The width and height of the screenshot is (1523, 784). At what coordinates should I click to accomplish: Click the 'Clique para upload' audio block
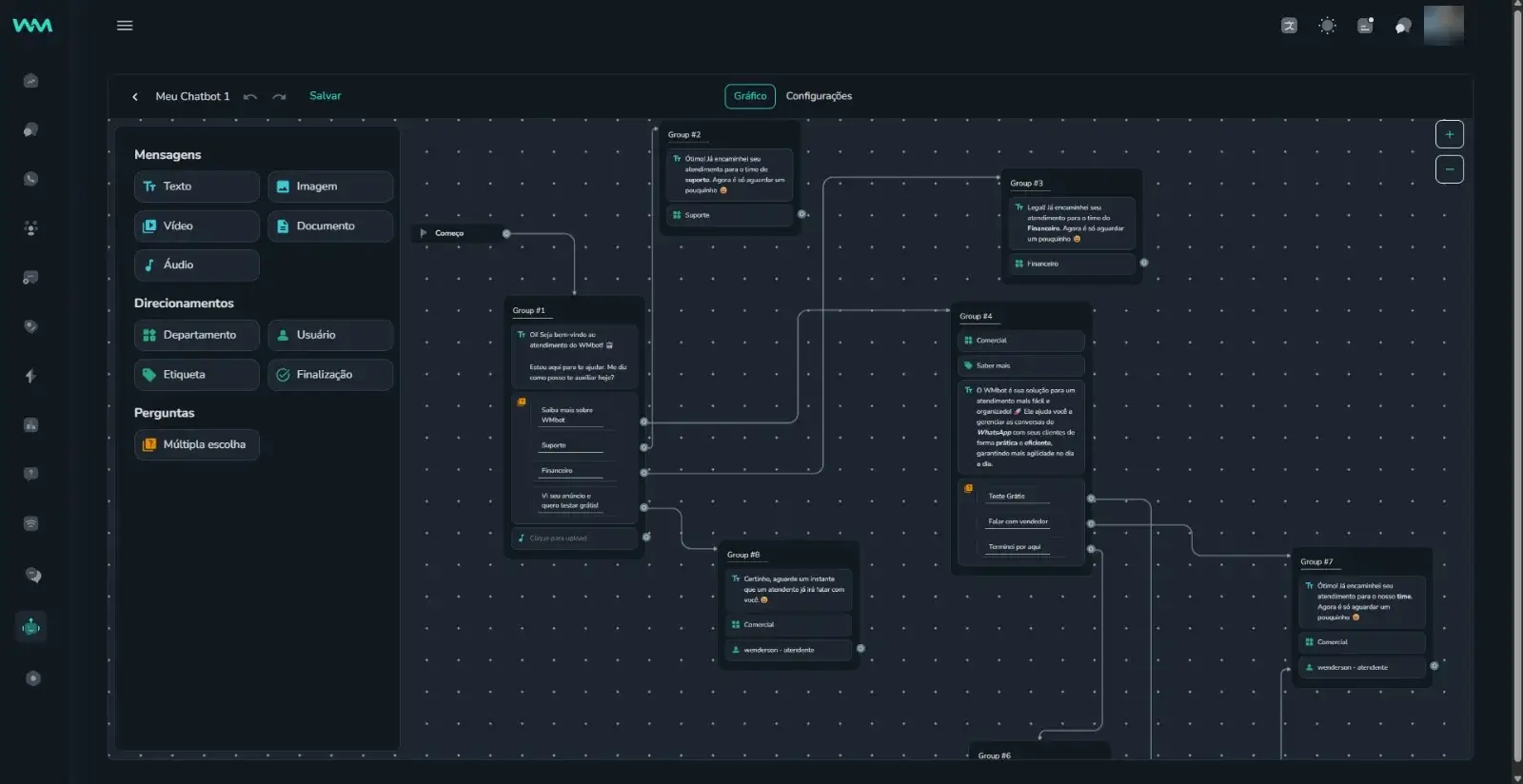575,539
